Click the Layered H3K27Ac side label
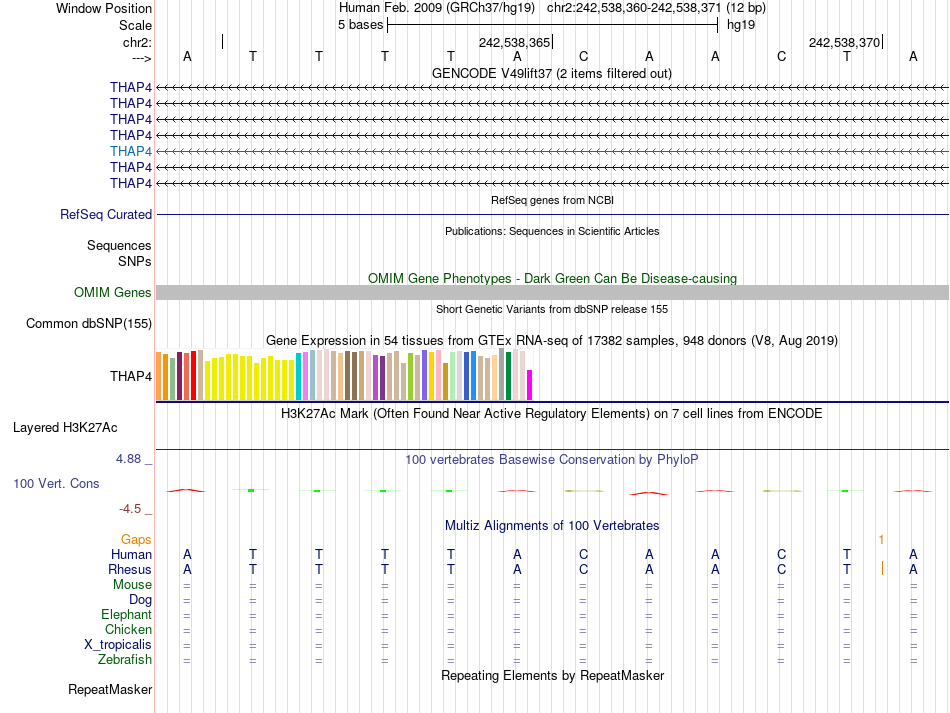 [x=65, y=428]
